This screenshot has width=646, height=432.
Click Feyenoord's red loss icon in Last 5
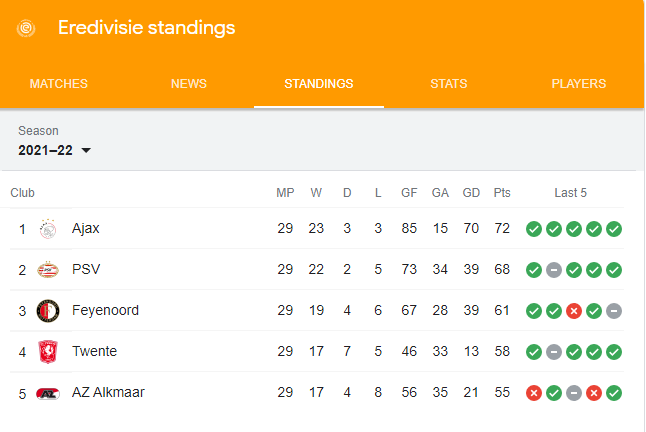(x=573, y=311)
